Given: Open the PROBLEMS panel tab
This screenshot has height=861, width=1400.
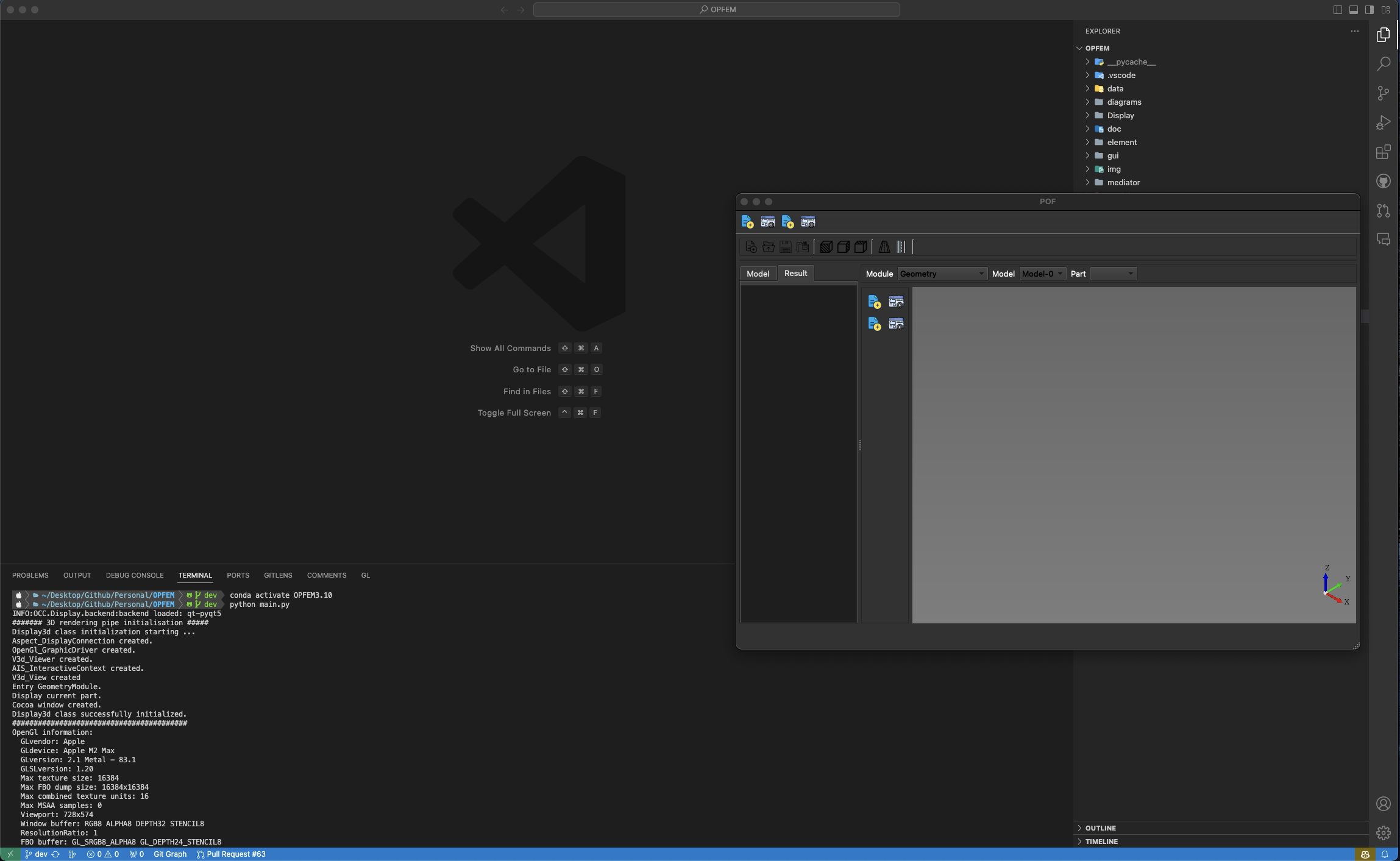Looking at the screenshot, I should point(30,575).
